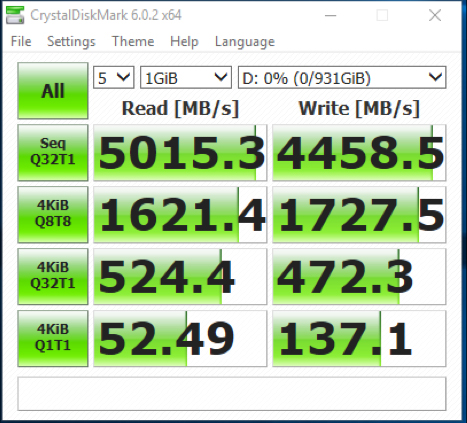Click the 4KiB Q8T8 write result 1727.5
Viewport: 467px width, 423px height.
coord(359,215)
